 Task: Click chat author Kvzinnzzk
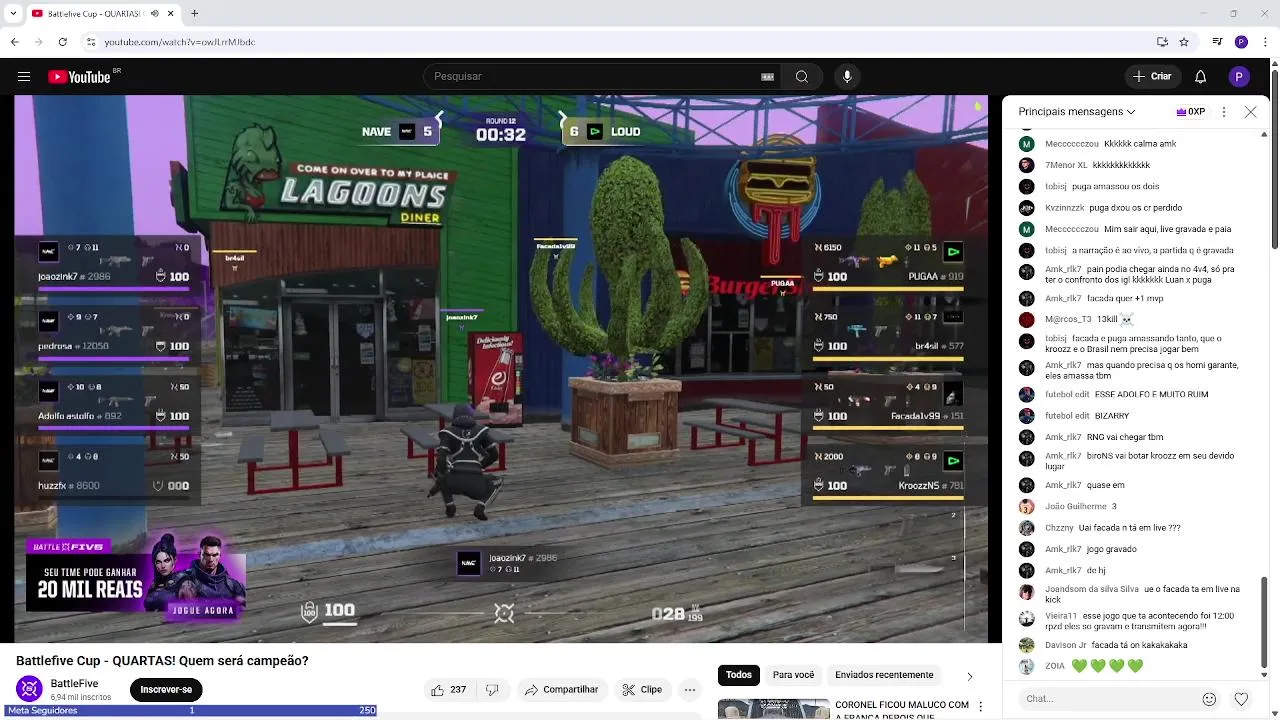[1065, 208]
